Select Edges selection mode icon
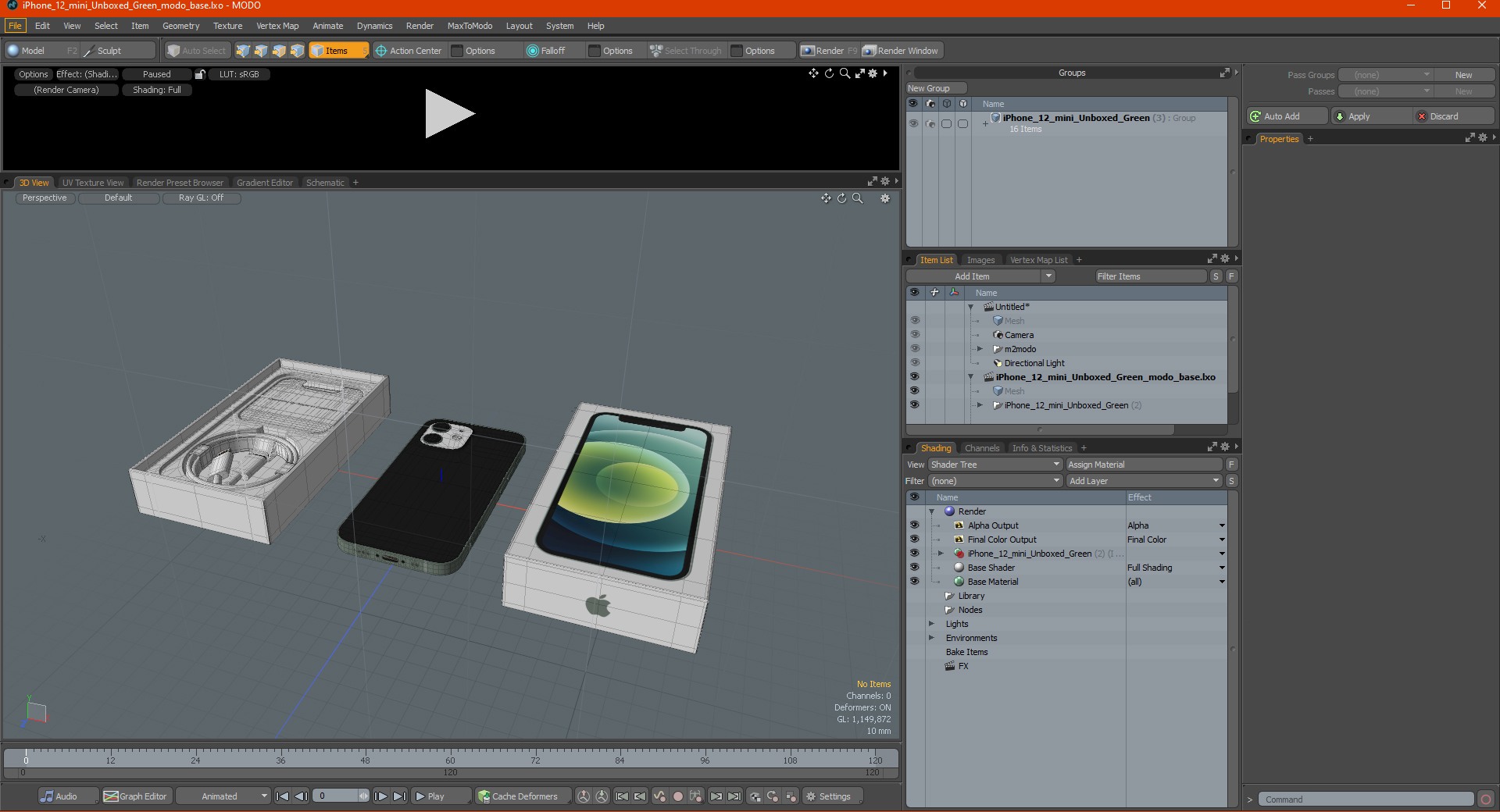The image size is (1500, 812). pyautogui.click(x=261, y=51)
